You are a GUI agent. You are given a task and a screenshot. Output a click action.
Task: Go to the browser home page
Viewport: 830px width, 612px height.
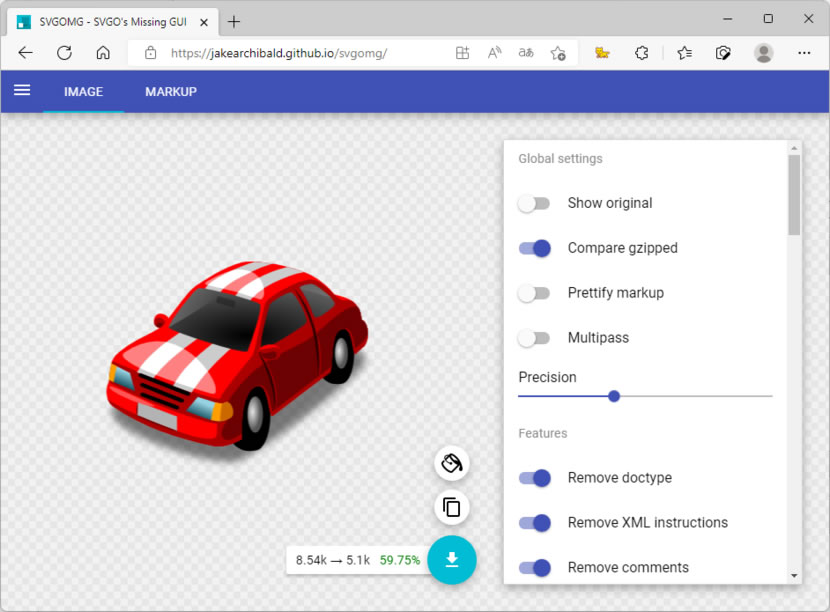coord(103,53)
